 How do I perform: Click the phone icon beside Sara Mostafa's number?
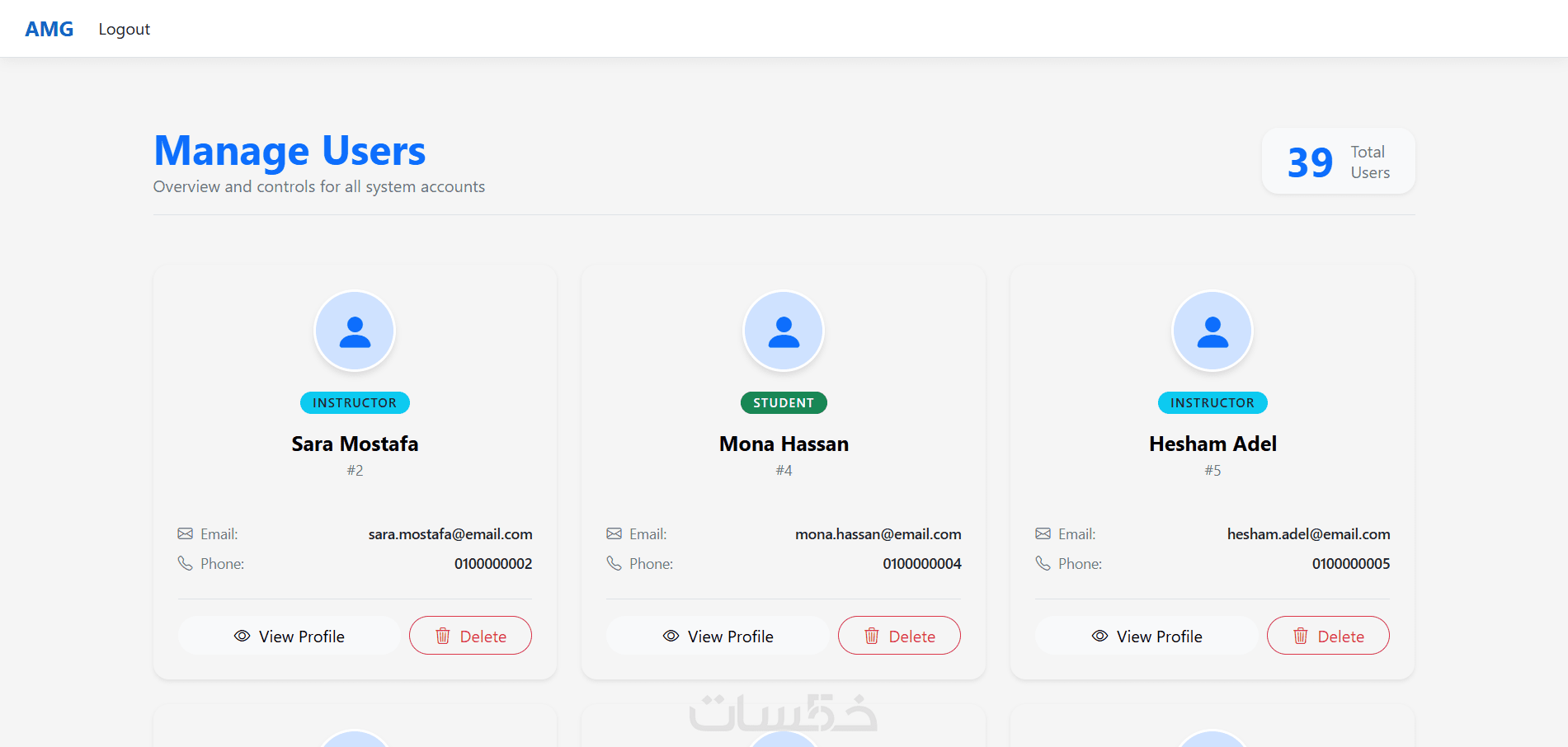pyautogui.click(x=186, y=563)
